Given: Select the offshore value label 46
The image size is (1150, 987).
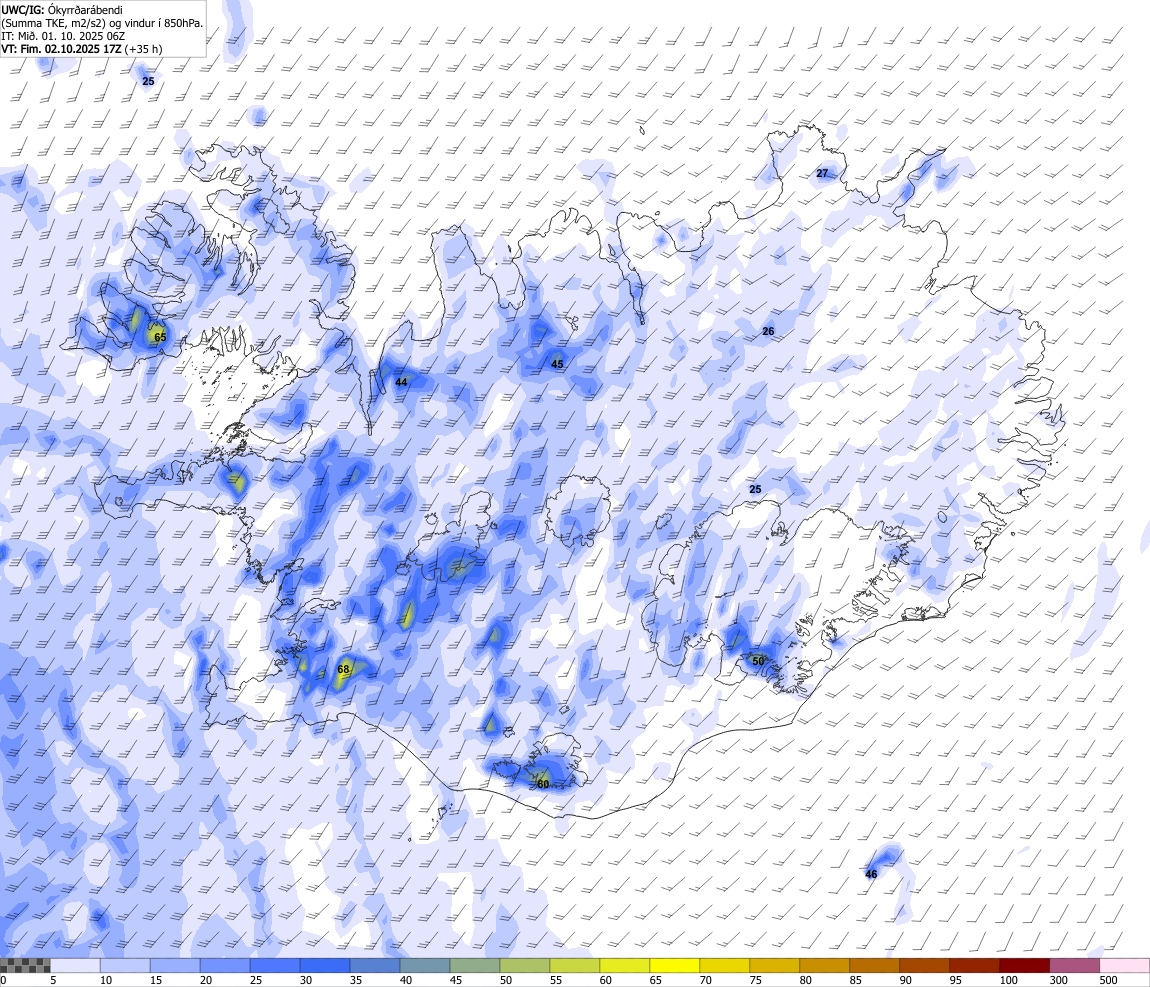Looking at the screenshot, I should 871,874.
